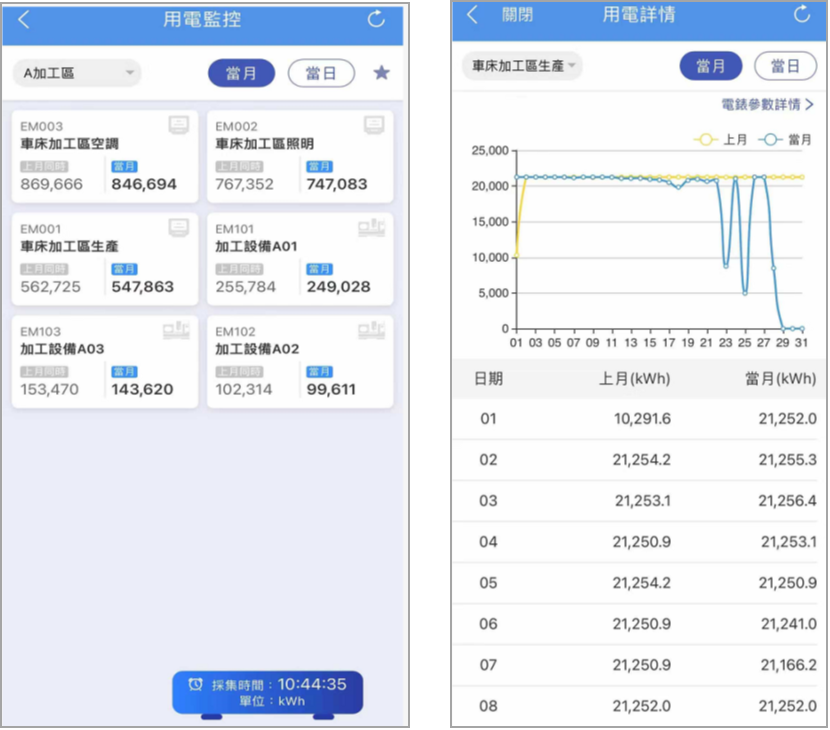The image size is (830, 730).
Task: Click the 加工設備A03 name
Action: point(62,349)
